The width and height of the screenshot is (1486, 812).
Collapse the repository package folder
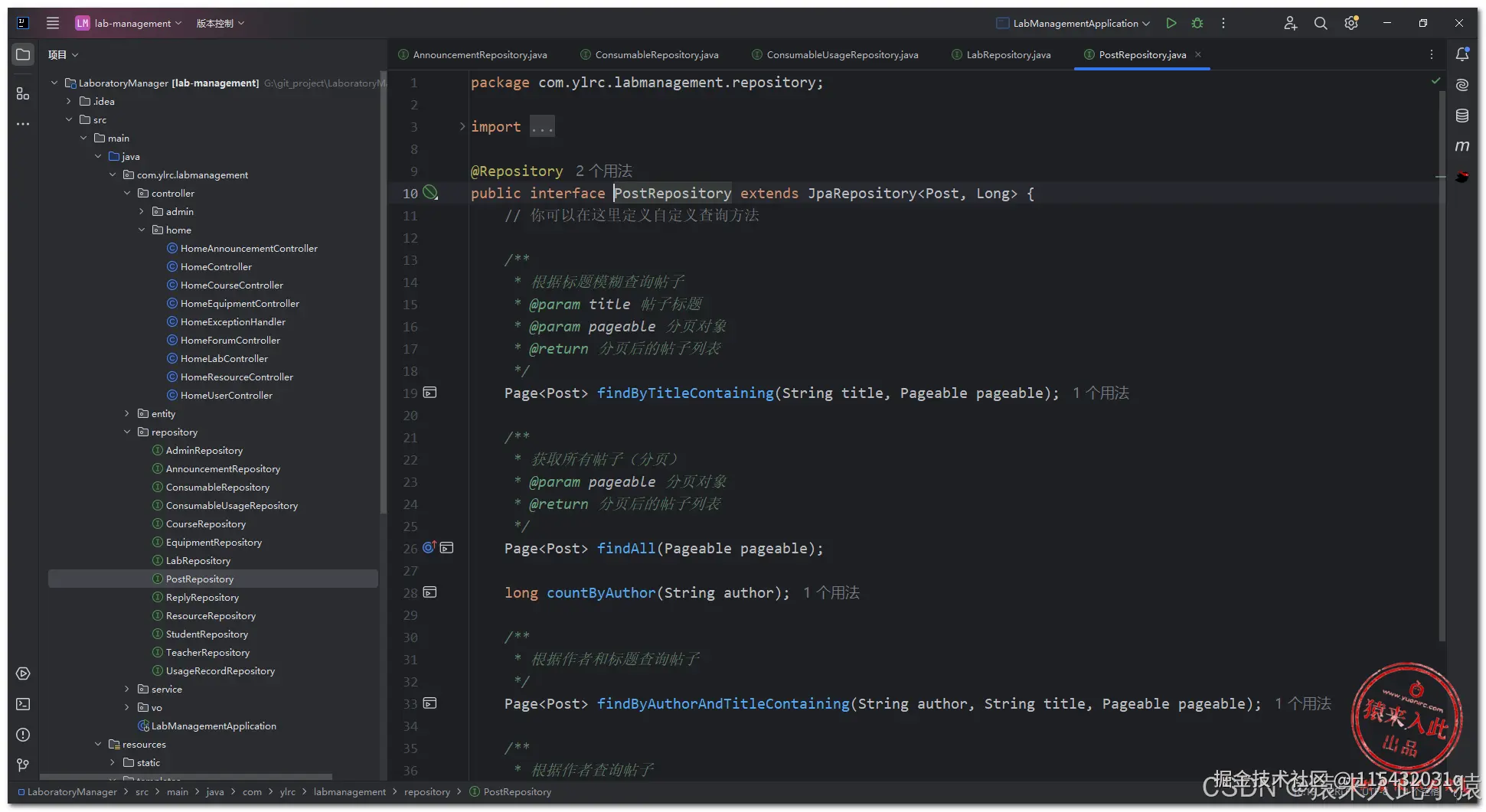(127, 432)
